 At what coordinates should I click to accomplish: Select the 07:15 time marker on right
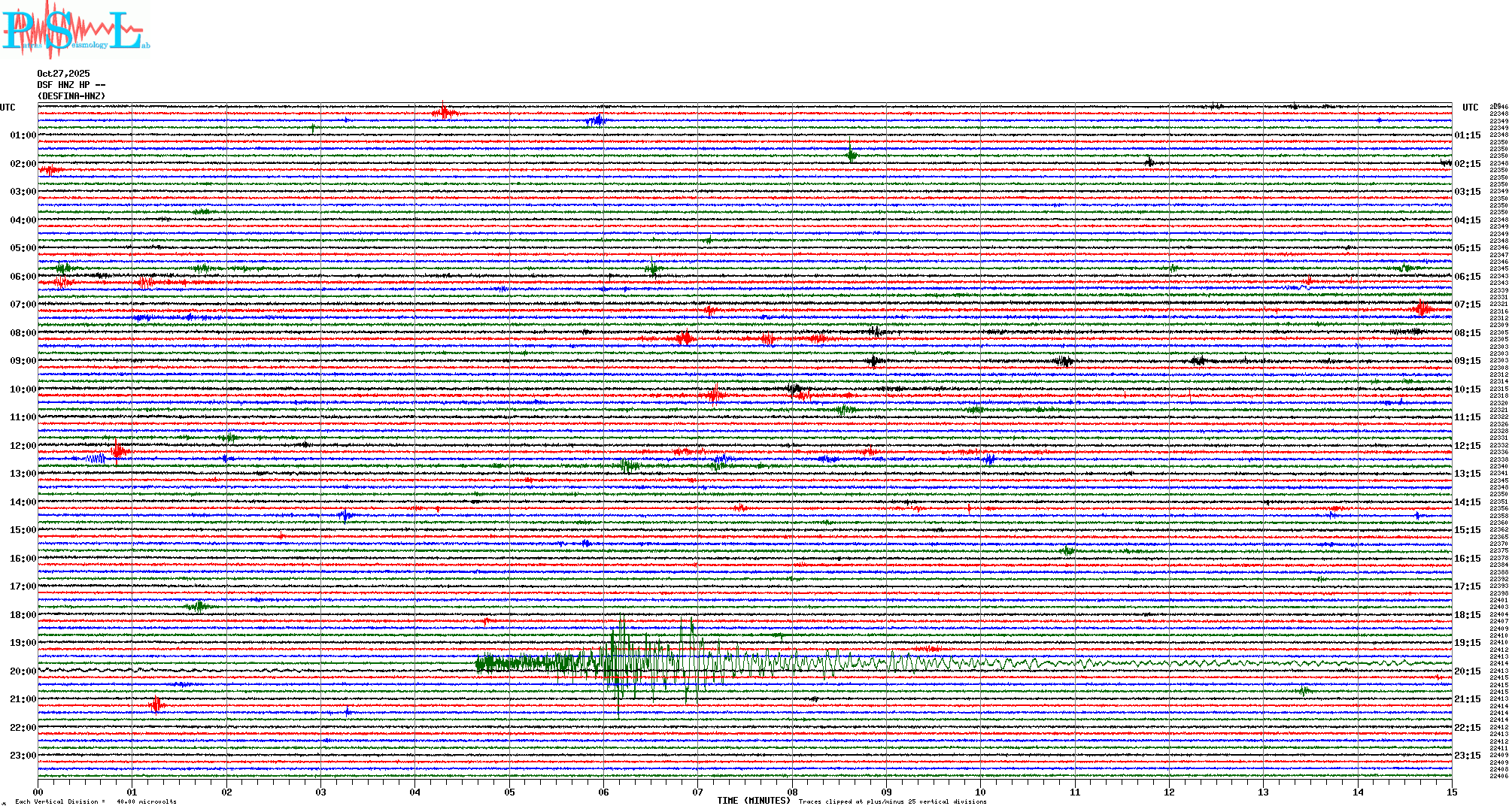(x=1467, y=304)
